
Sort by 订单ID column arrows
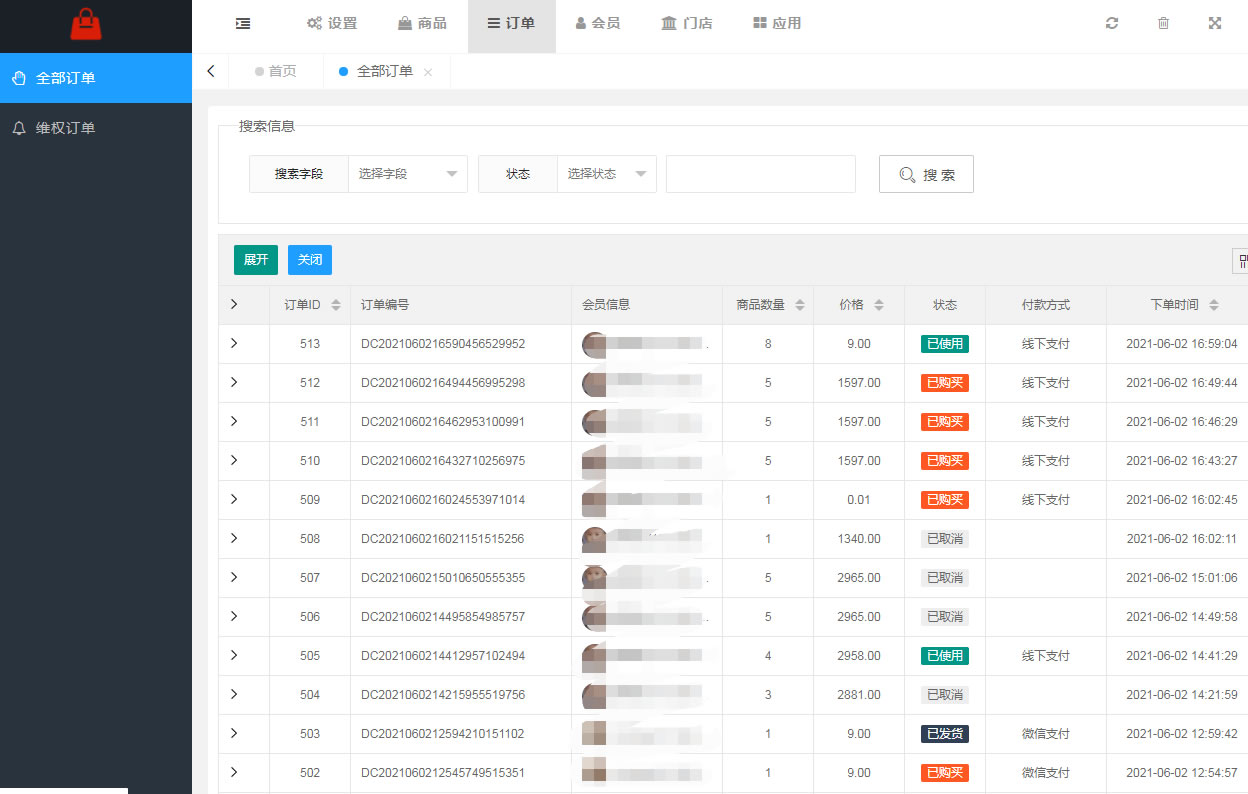pyautogui.click(x=336, y=305)
